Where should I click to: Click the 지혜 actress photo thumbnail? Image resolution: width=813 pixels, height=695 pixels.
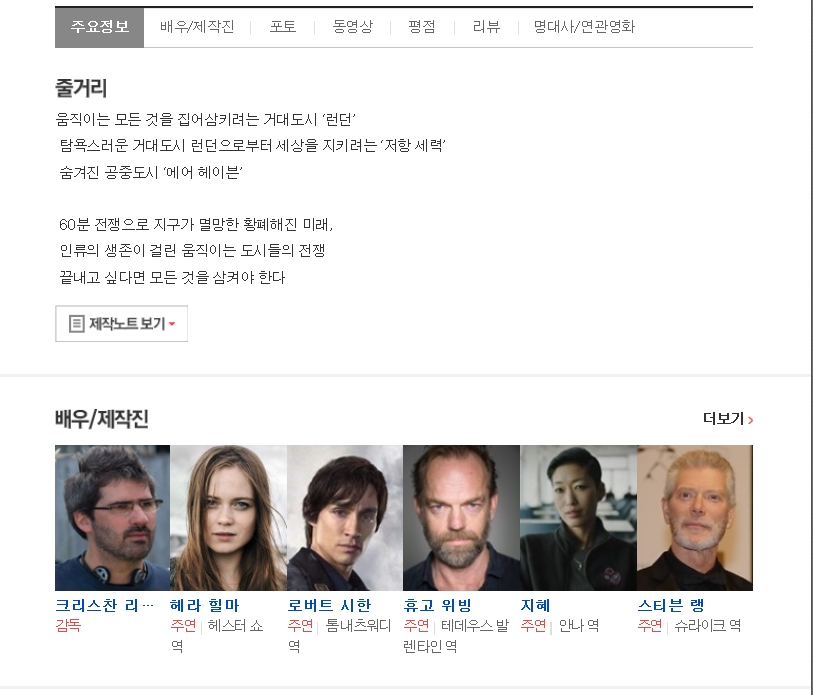[x=578, y=518]
